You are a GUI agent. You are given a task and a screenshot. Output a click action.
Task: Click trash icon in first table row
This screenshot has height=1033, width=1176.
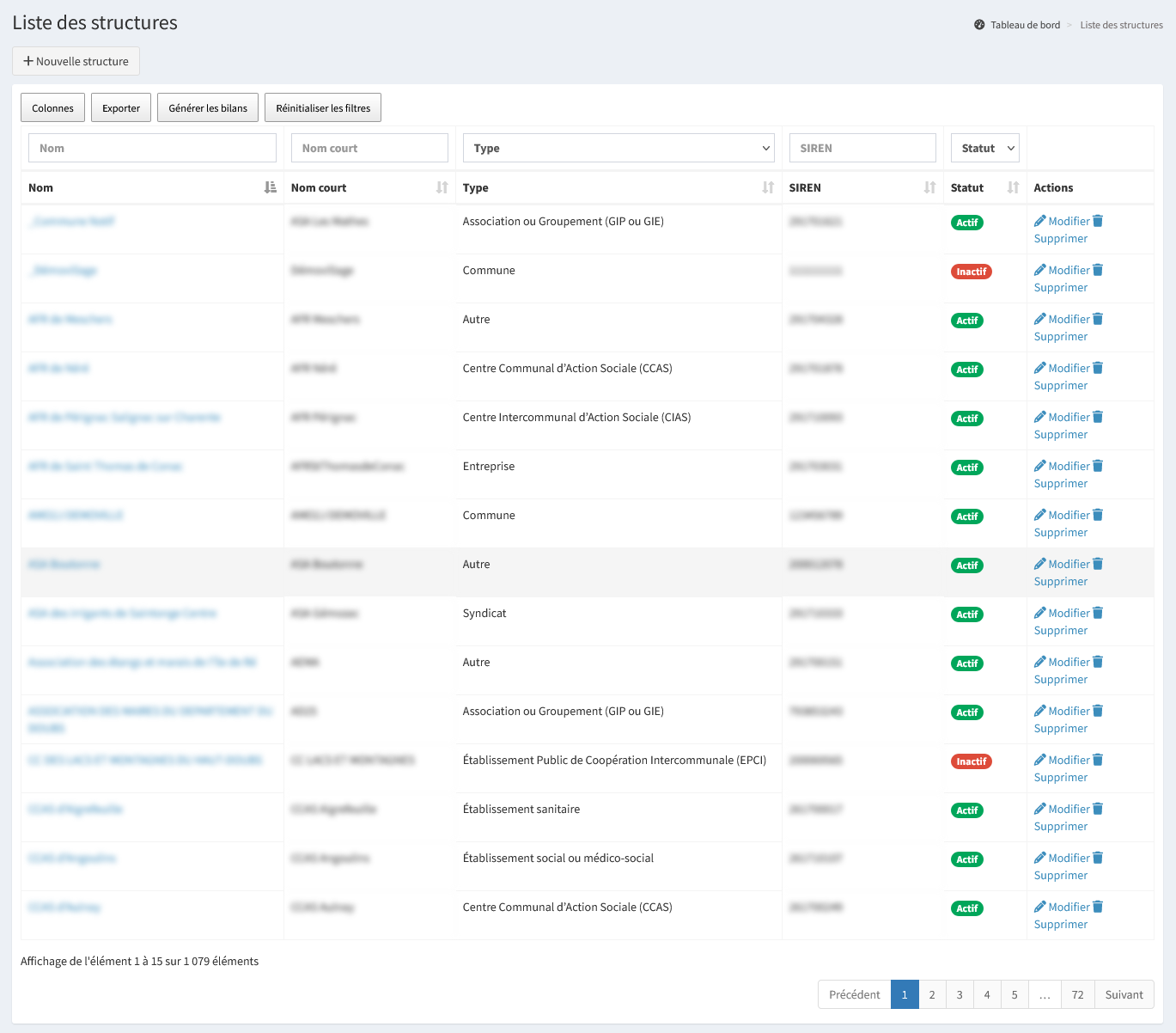(x=1098, y=221)
